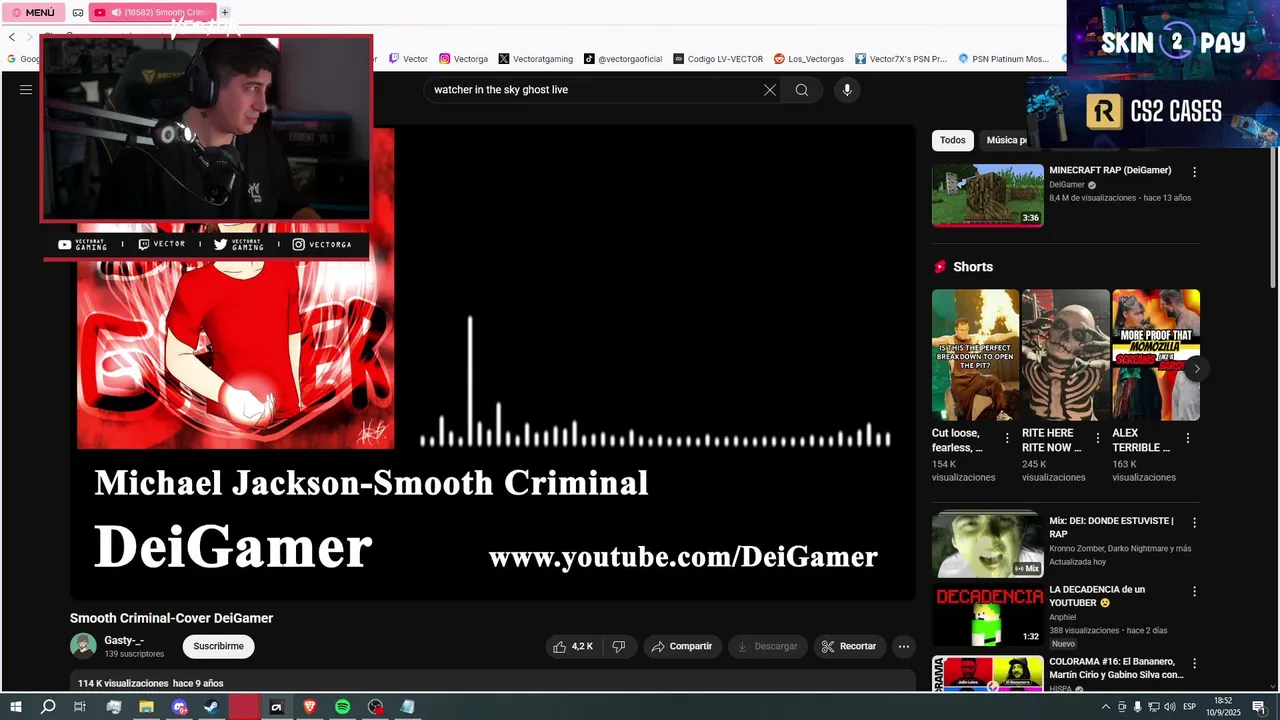
Task: Open options for RITE HERE short
Action: [1098, 438]
